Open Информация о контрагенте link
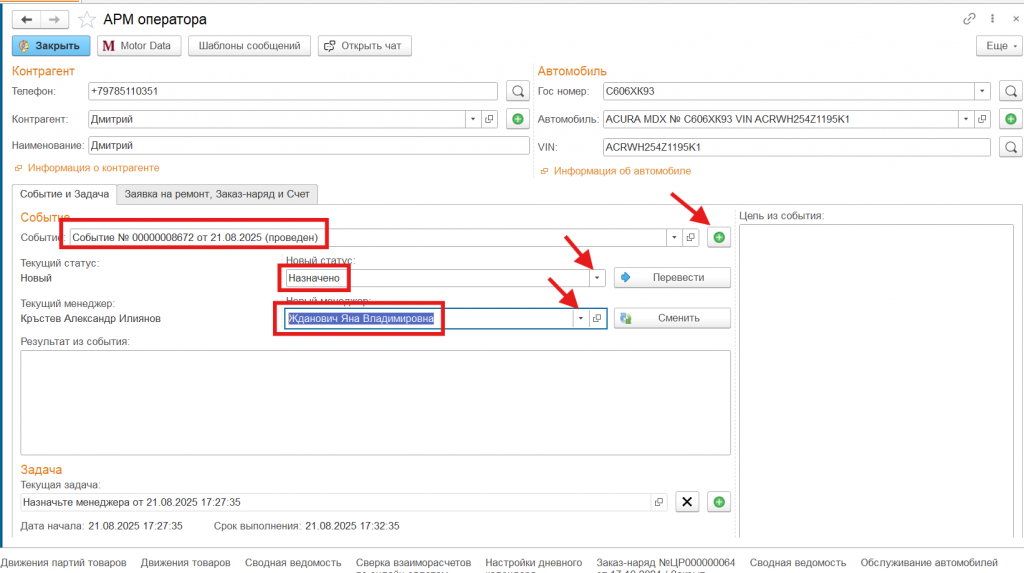The height and width of the screenshot is (573, 1024). [93, 168]
